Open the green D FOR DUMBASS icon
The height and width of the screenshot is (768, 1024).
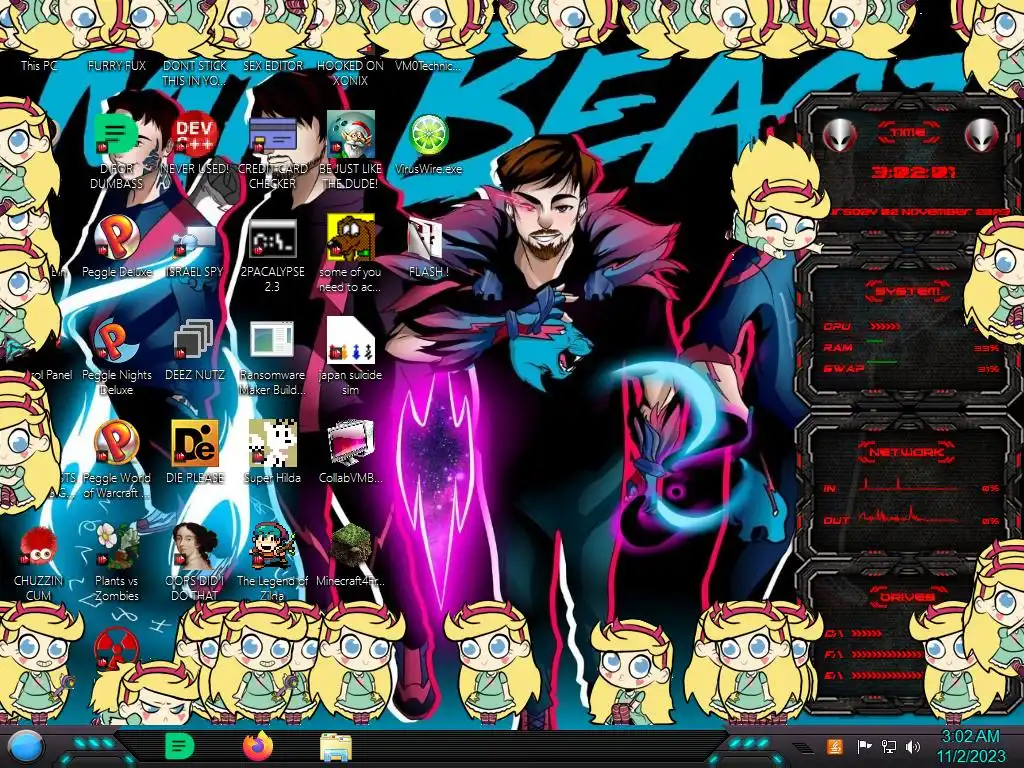coord(116,135)
